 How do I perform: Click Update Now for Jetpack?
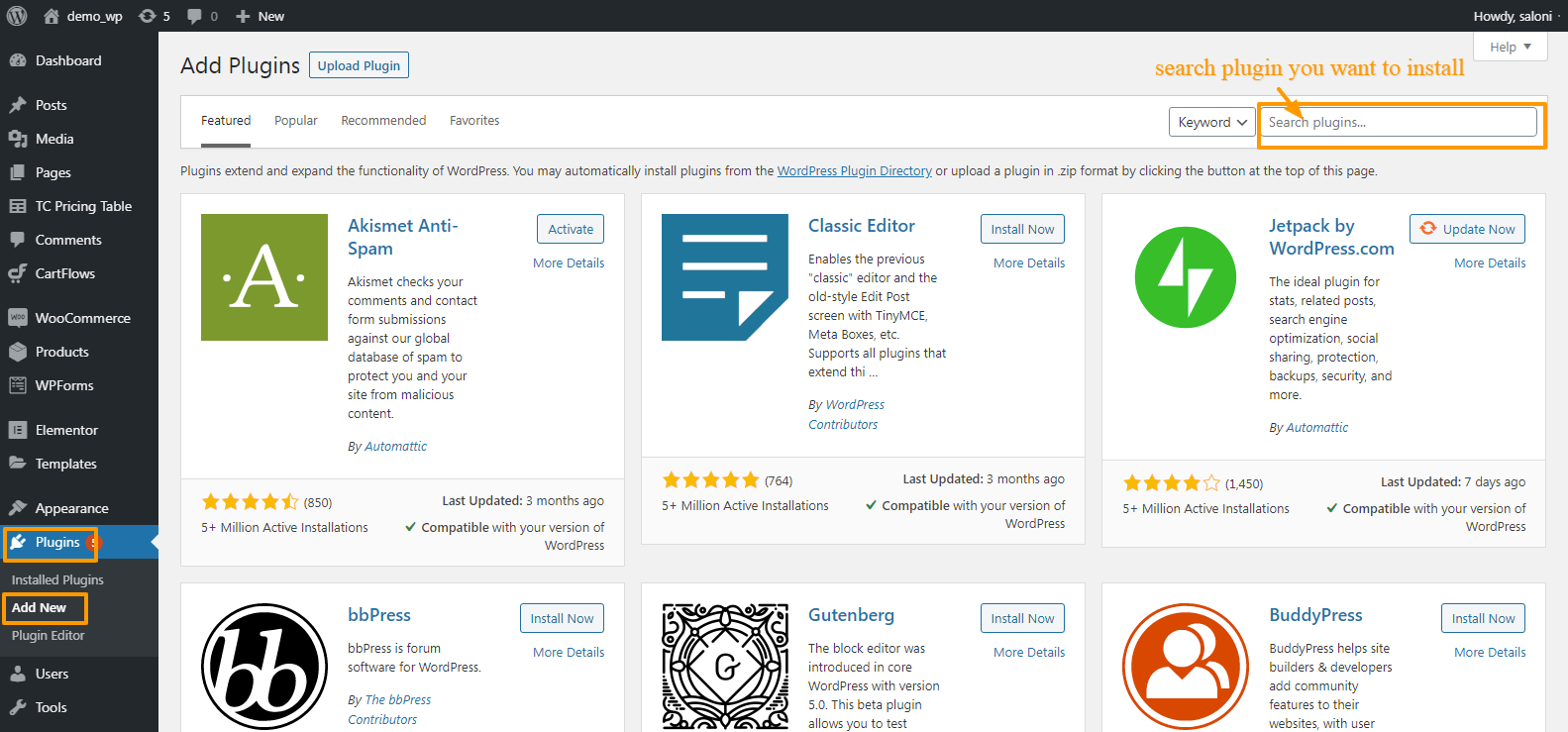pyautogui.click(x=1468, y=229)
